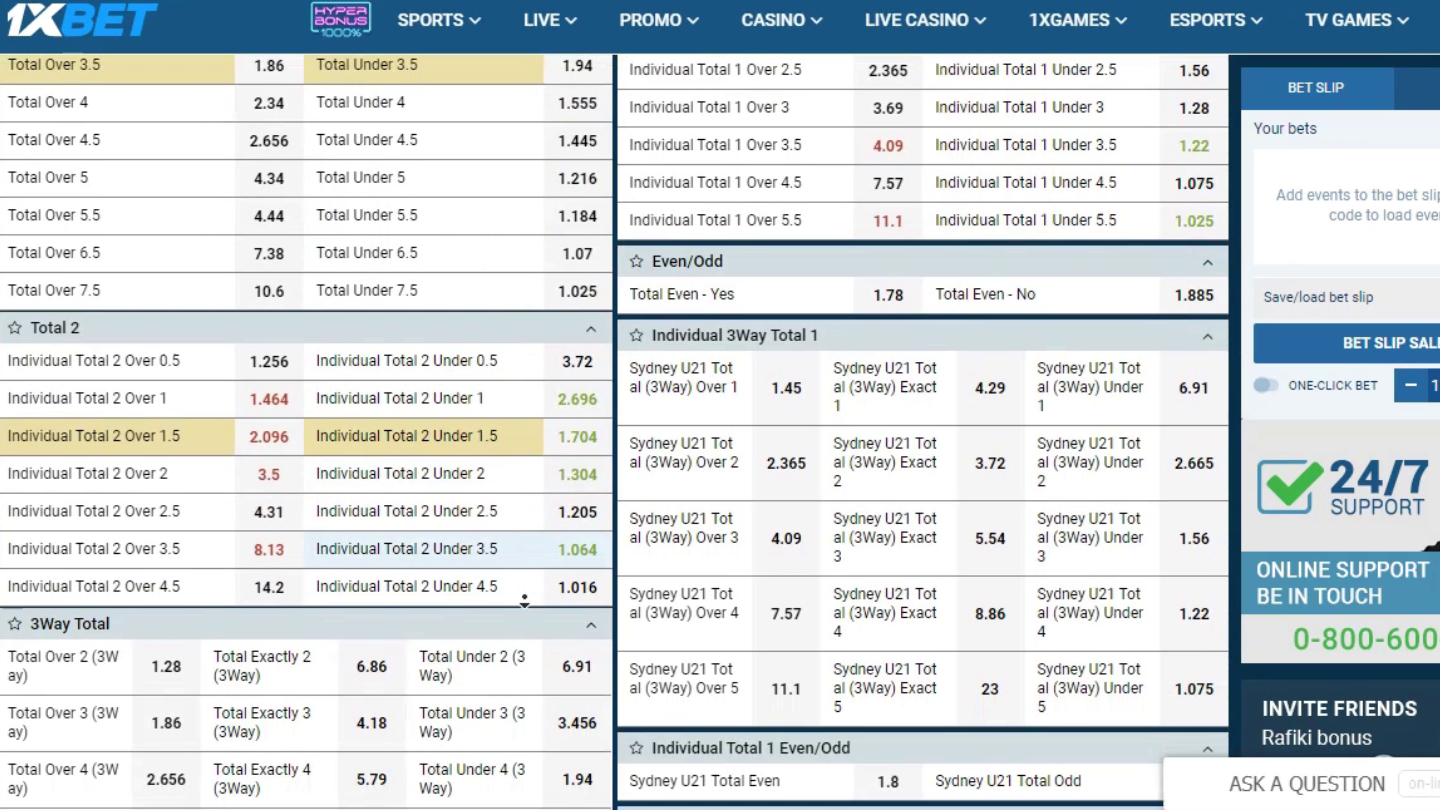Toggle the One-Click Bet switch

click(x=1266, y=386)
